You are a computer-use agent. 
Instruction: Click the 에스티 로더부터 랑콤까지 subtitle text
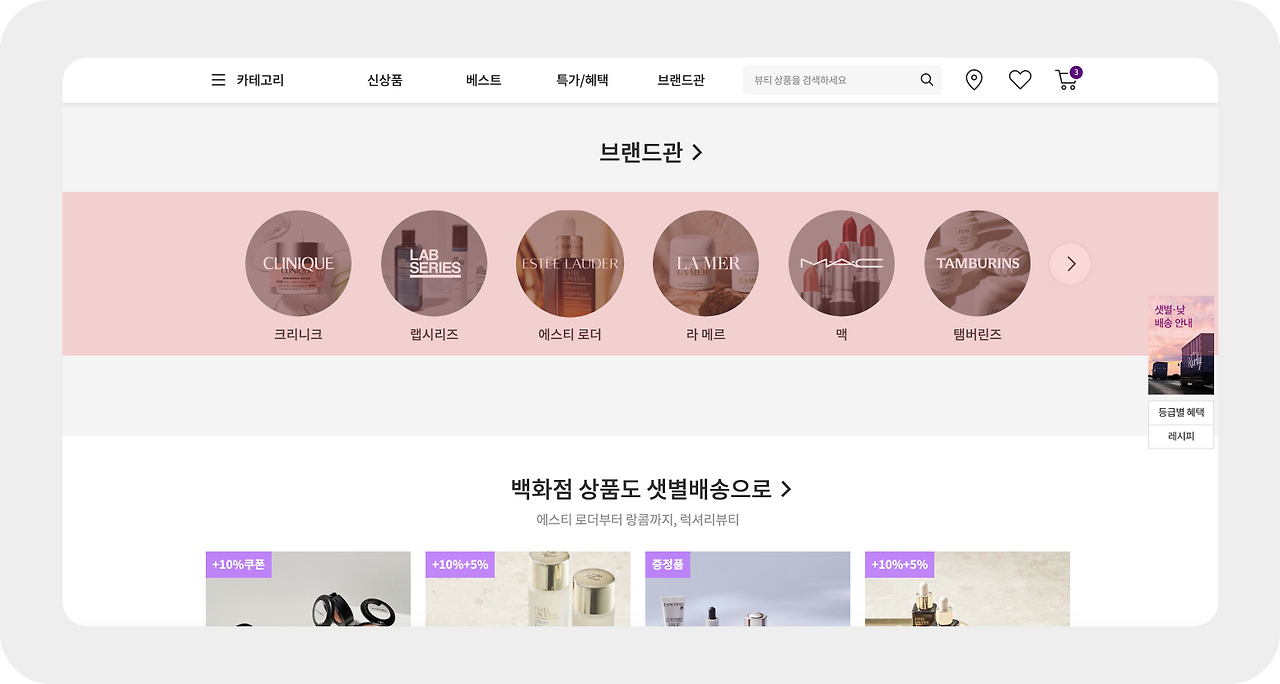coord(638,520)
